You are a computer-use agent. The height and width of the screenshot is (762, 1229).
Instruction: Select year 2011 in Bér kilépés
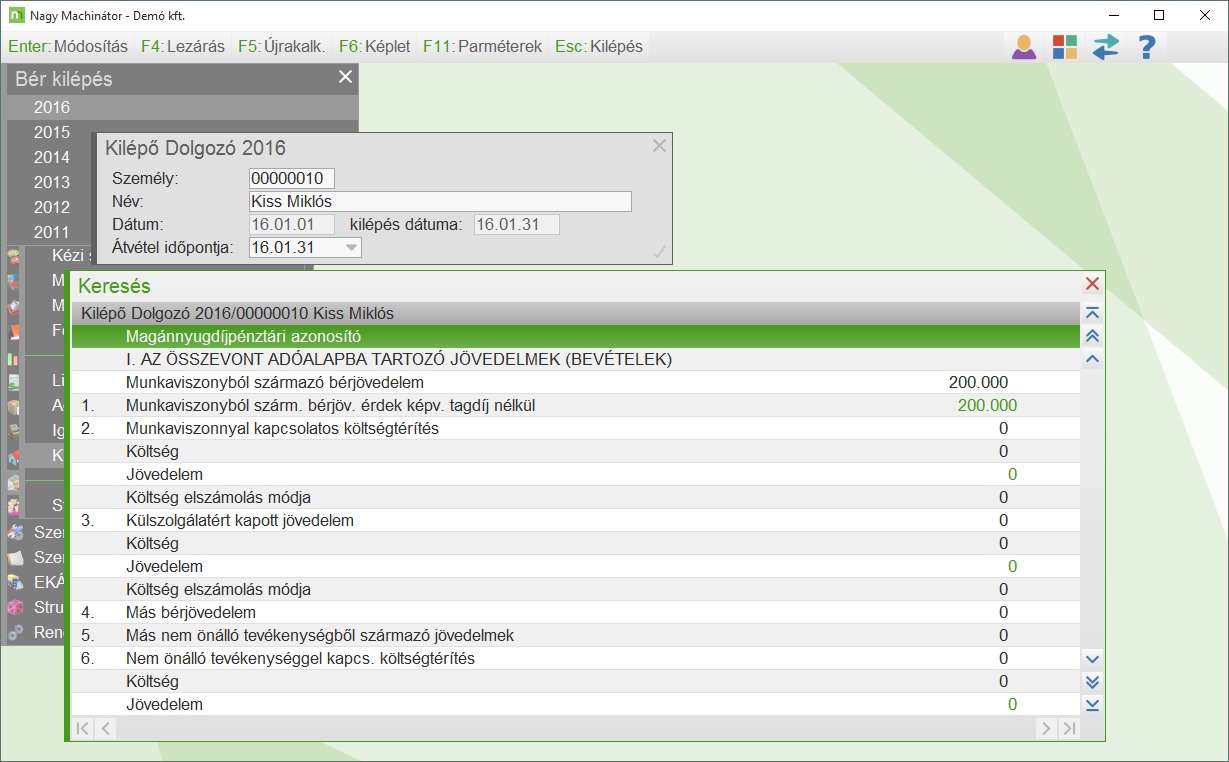[x=52, y=232]
